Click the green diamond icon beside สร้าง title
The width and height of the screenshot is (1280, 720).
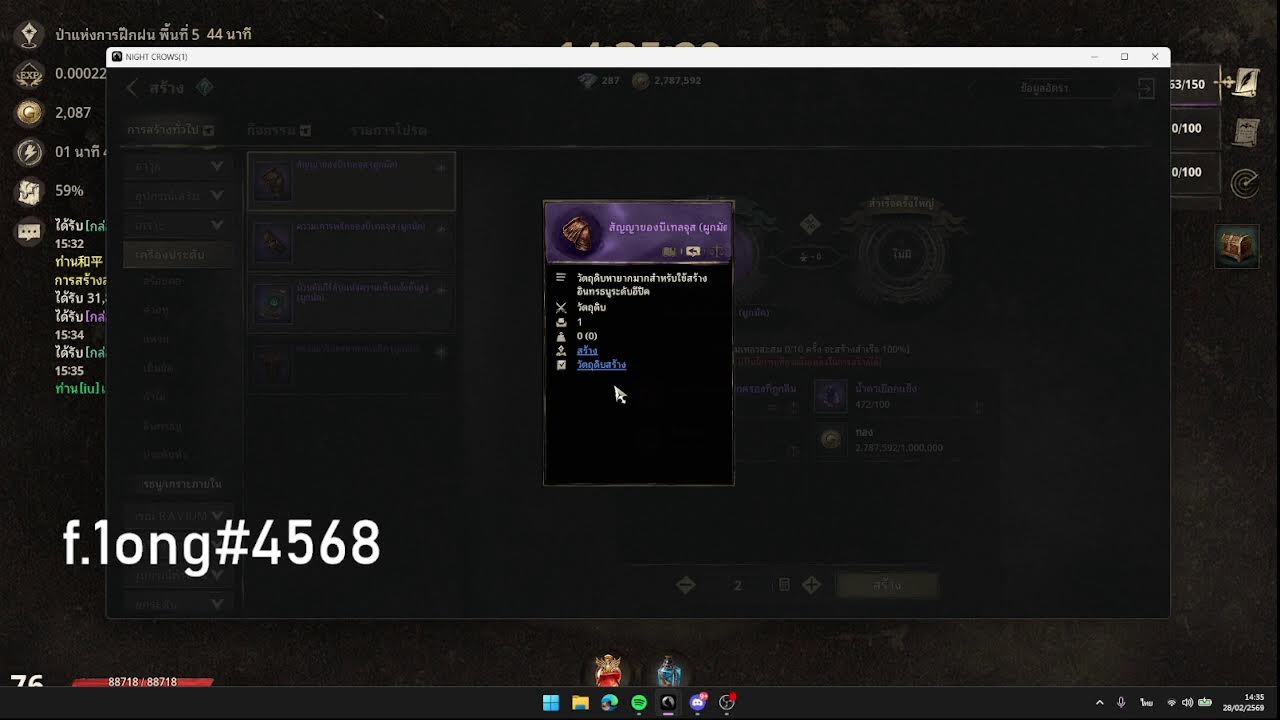[x=204, y=88]
